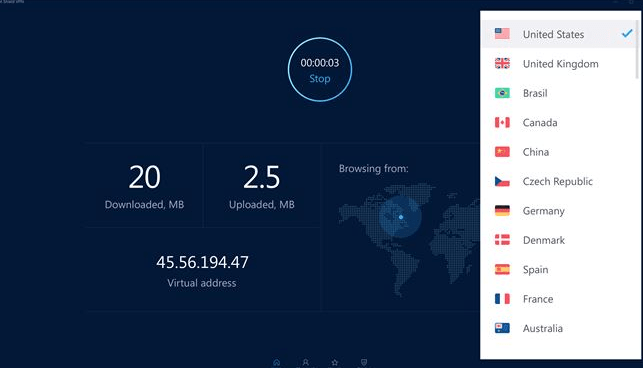Click the location dot on world map
The height and width of the screenshot is (368, 643).
click(x=401, y=217)
